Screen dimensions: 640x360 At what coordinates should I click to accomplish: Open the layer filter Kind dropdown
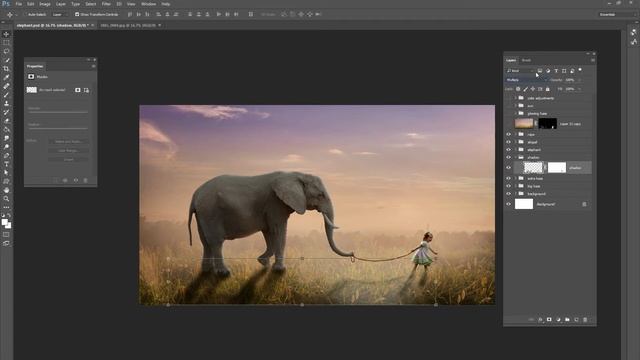click(x=520, y=71)
